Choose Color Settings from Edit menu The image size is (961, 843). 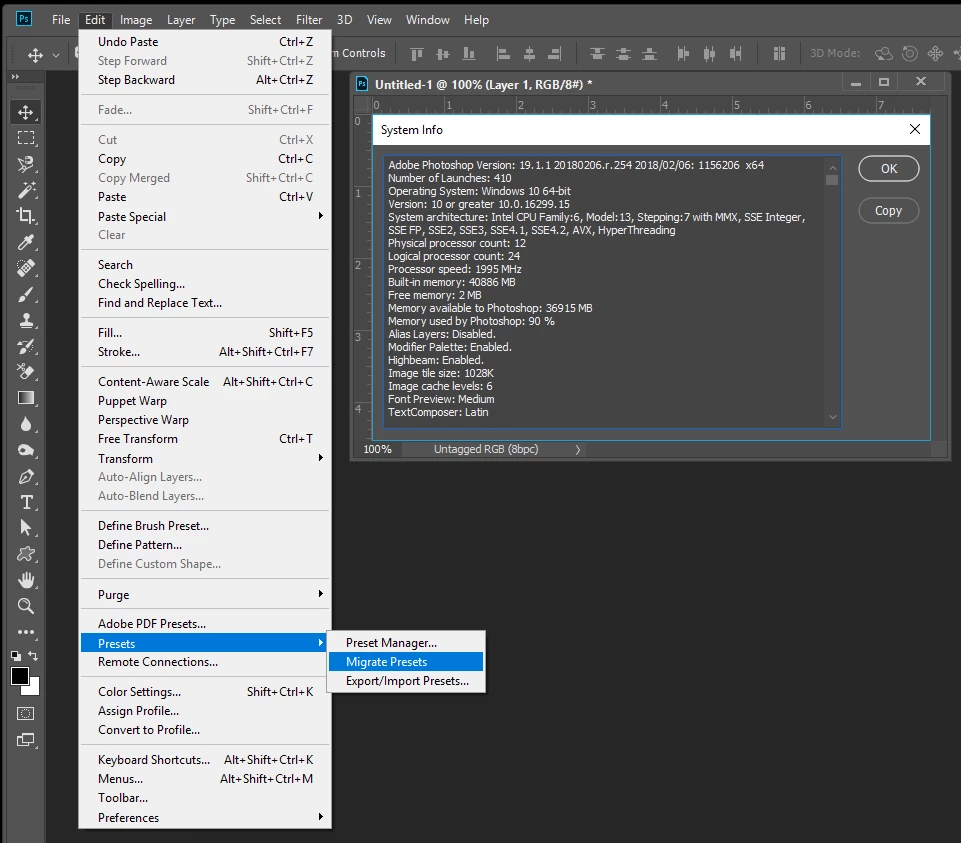(x=205, y=692)
